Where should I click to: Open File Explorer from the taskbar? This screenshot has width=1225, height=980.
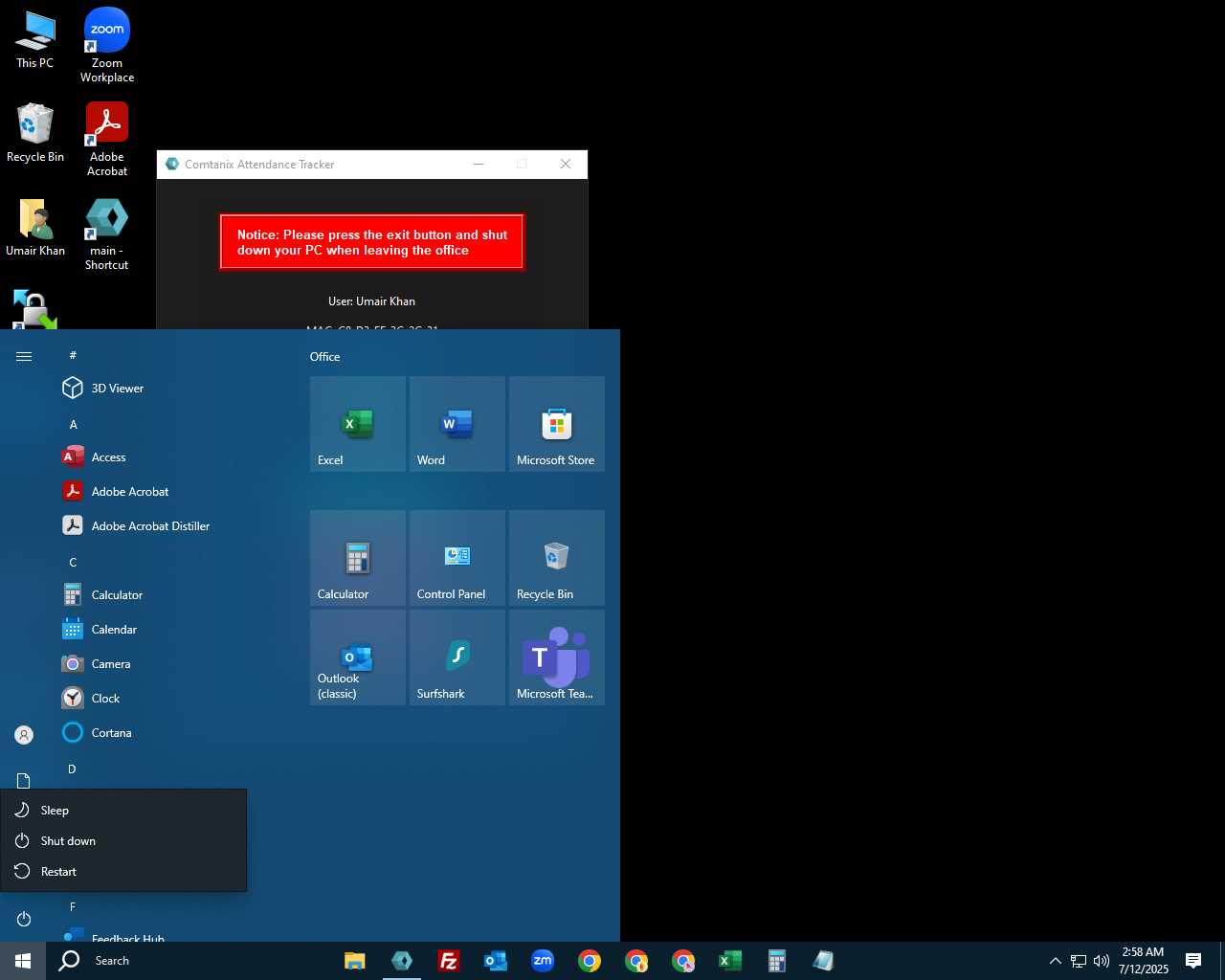tap(355, 961)
